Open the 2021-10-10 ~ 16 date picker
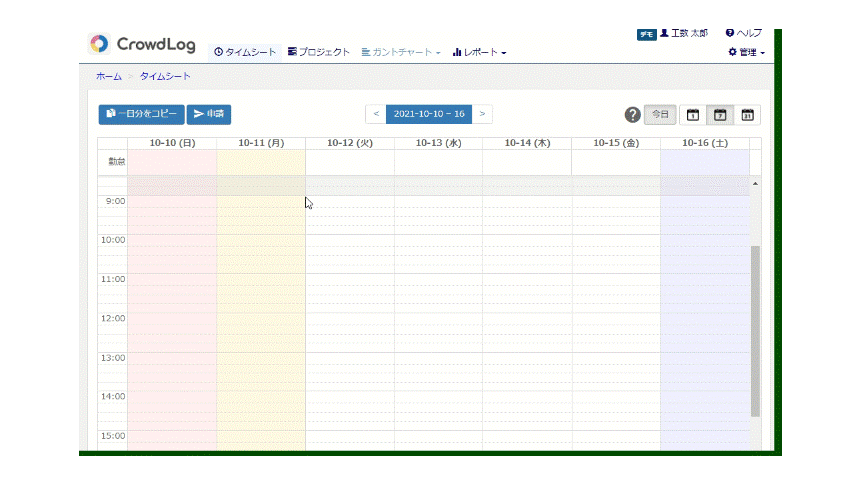This screenshot has height=480, width=853. (429, 114)
